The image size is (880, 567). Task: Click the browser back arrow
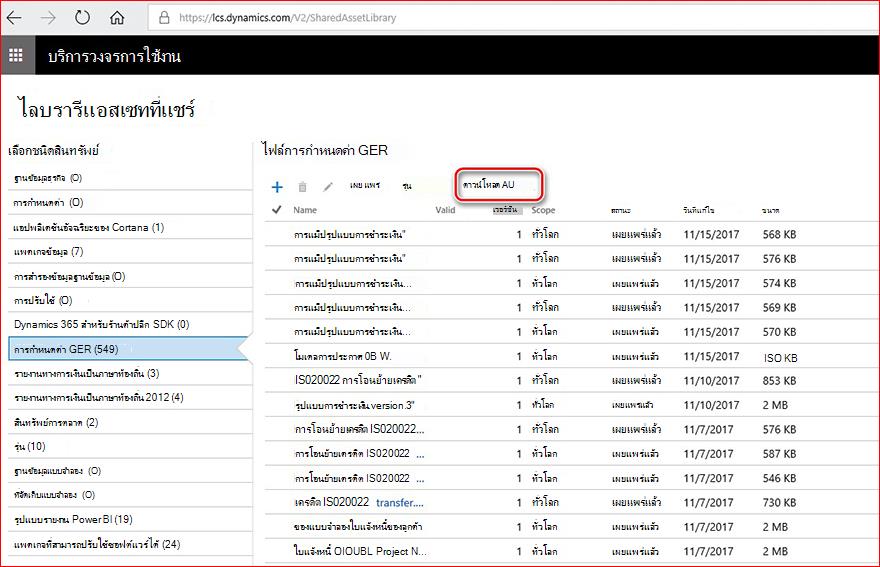click(14, 17)
